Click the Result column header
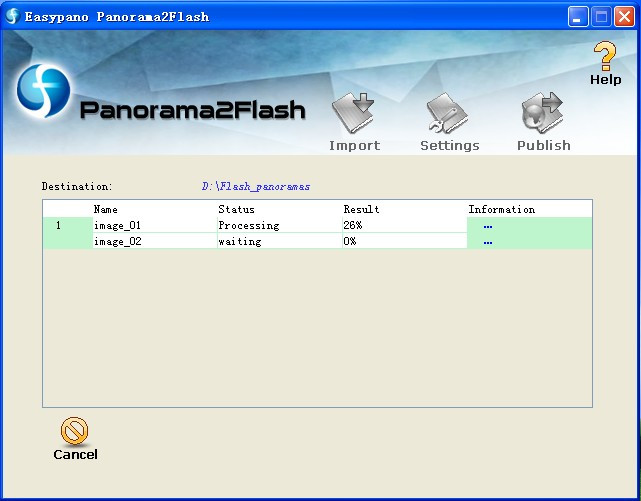This screenshot has height=501, width=641. [361, 209]
